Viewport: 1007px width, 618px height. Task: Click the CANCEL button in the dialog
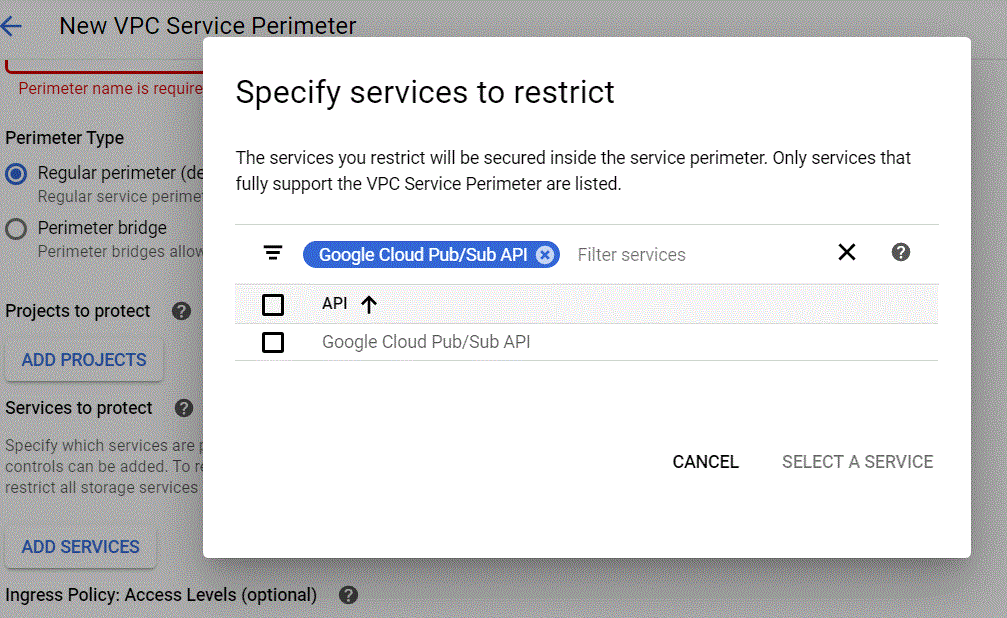click(705, 462)
